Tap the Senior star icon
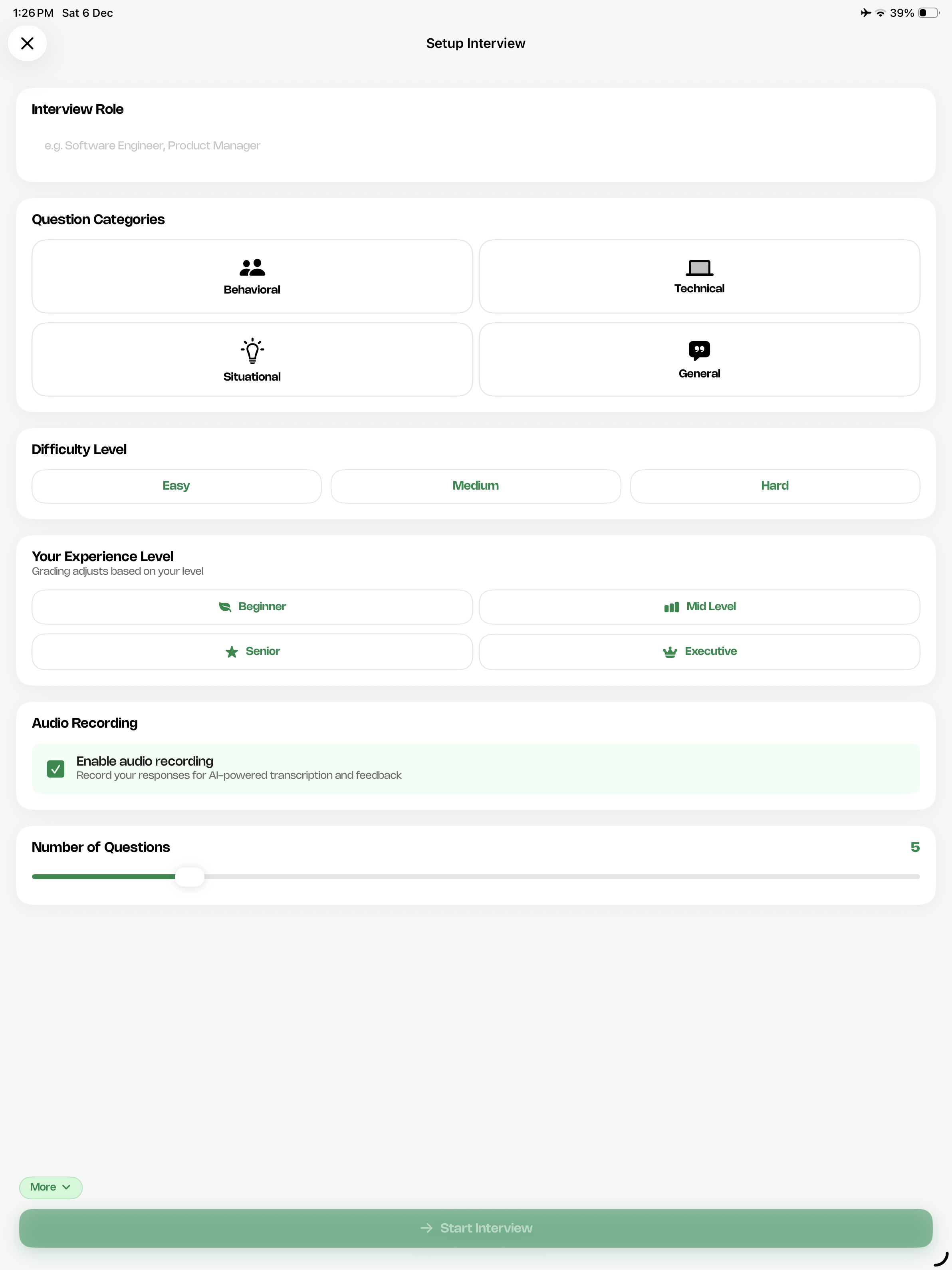The width and height of the screenshot is (952, 1270). tap(232, 652)
